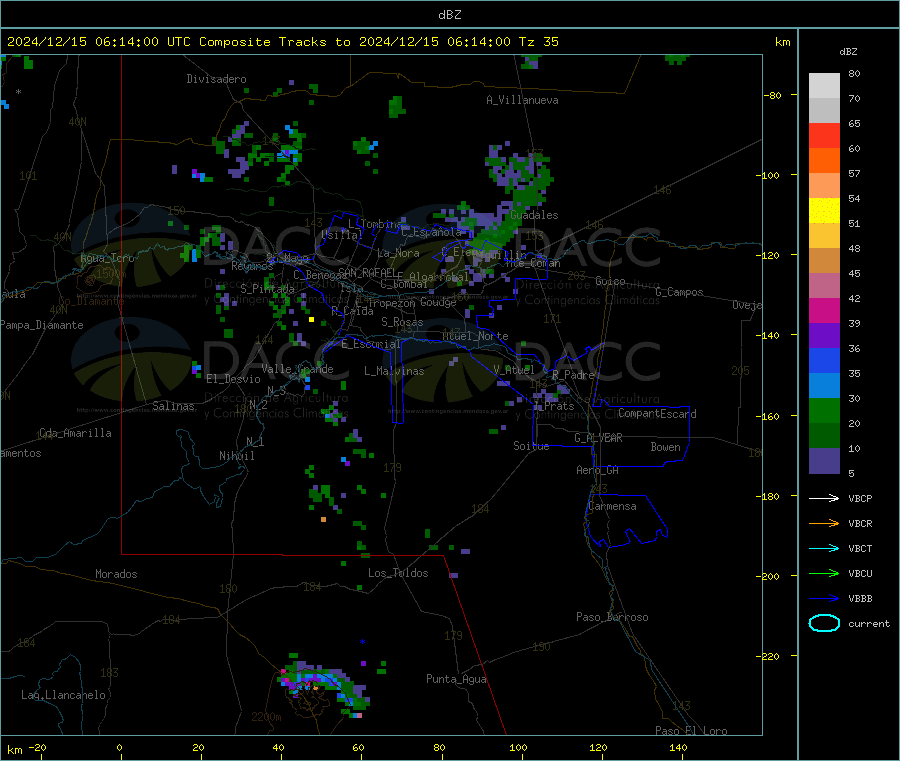Click the 'Composite Tracks to' header text
Screen dimensions: 900x761
[275, 42]
